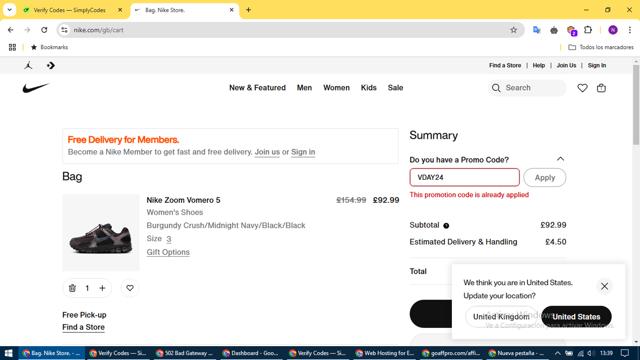Open the Men menu

pos(304,88)
